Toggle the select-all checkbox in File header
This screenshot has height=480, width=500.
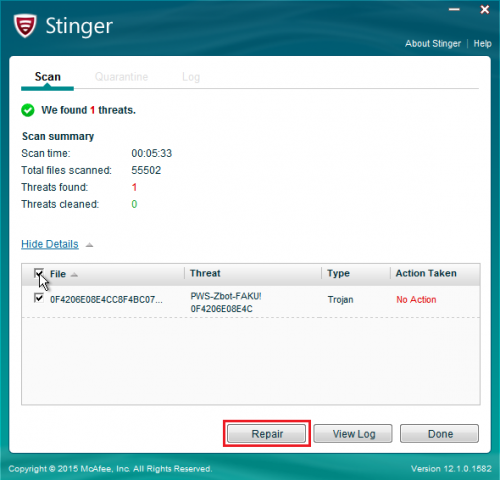39,273
